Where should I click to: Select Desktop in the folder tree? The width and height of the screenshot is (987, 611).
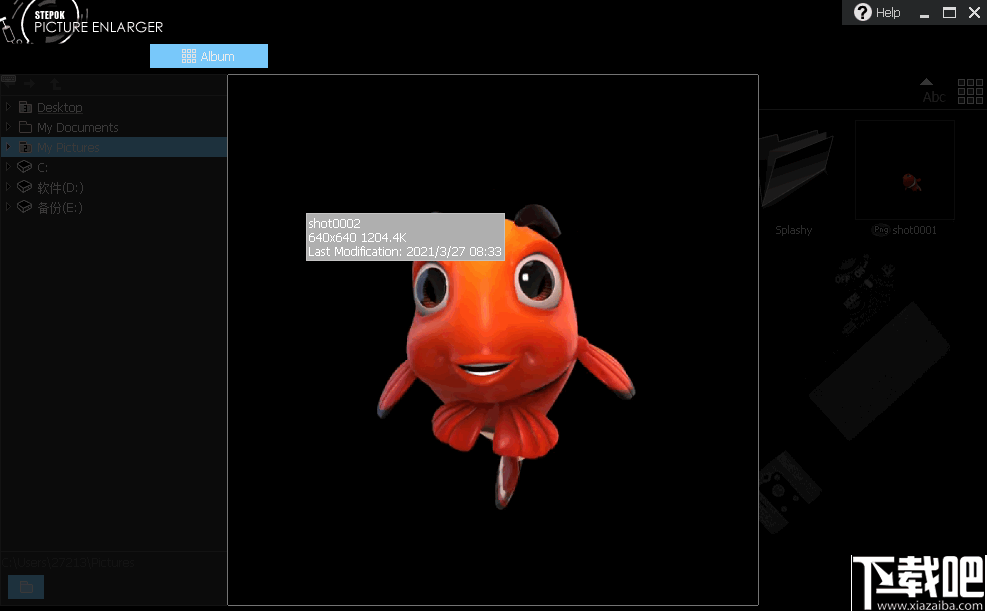pyautogui.click(x=60, y=108)
